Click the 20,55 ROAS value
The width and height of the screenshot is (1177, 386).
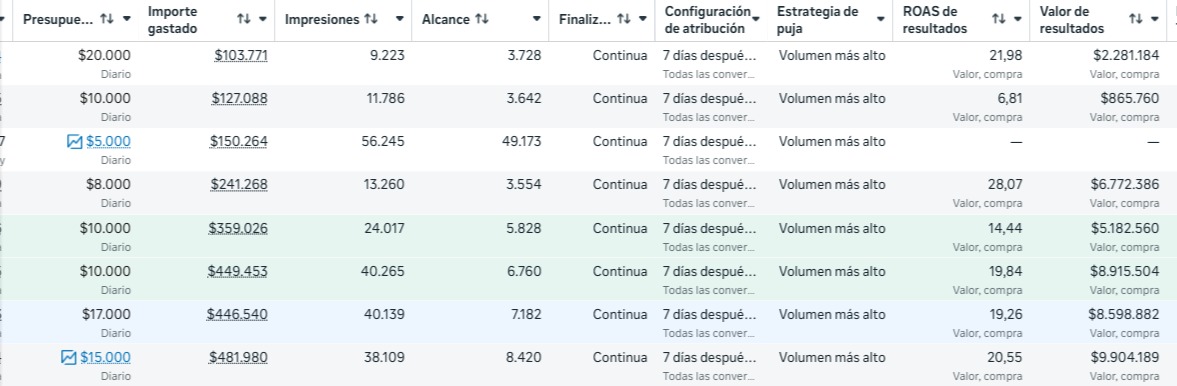[x=1006, y=357]
